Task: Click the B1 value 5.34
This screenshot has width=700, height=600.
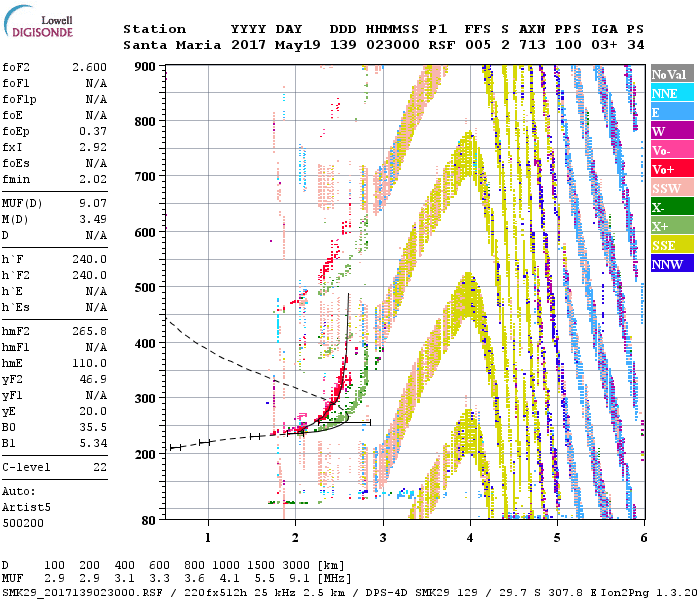Action: click(x=93, y=443)
